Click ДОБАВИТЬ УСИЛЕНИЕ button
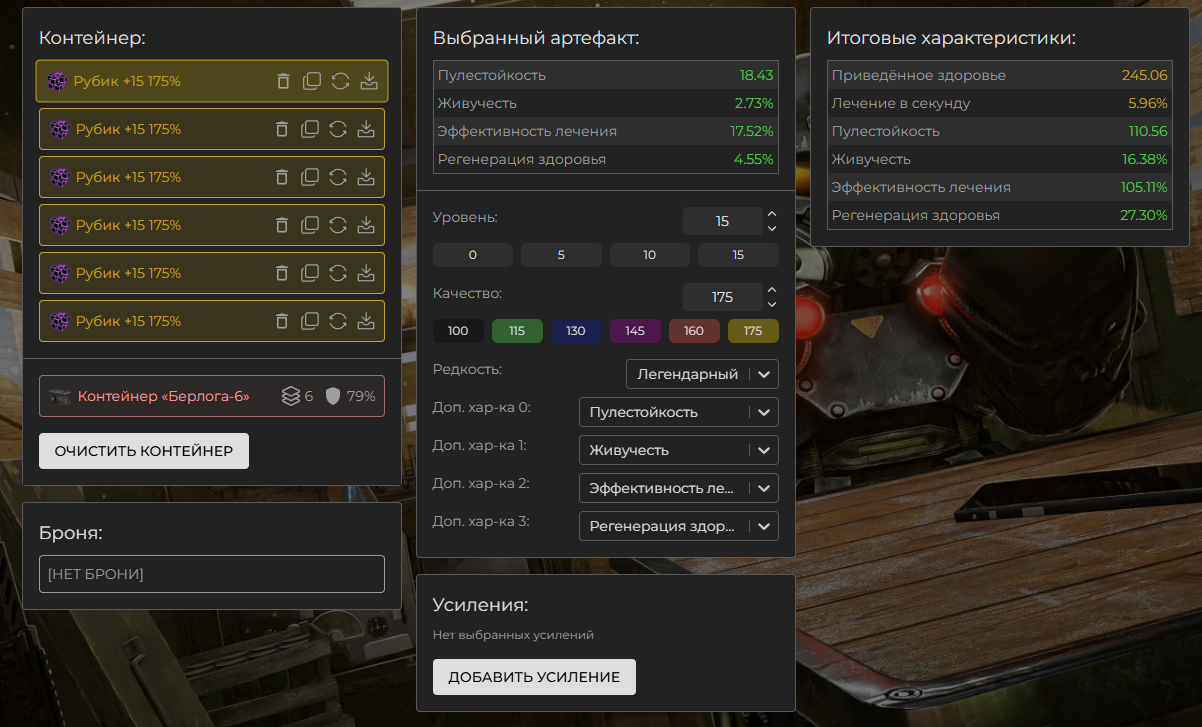 (x=534, y=677)
